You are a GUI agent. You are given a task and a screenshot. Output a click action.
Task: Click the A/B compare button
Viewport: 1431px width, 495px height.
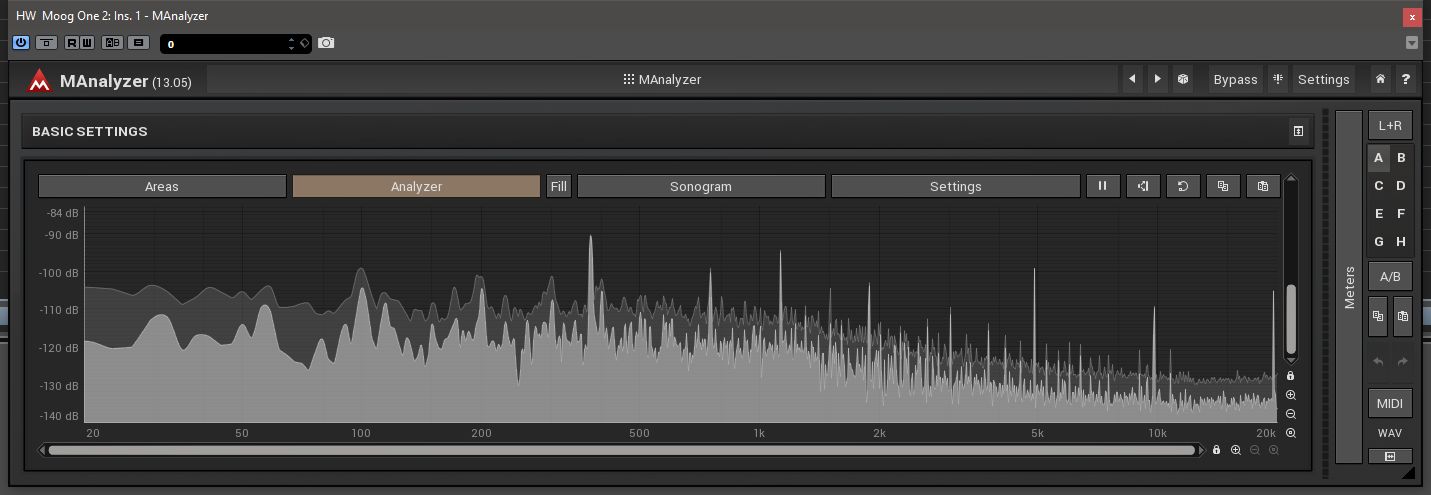pos(1390,276)
